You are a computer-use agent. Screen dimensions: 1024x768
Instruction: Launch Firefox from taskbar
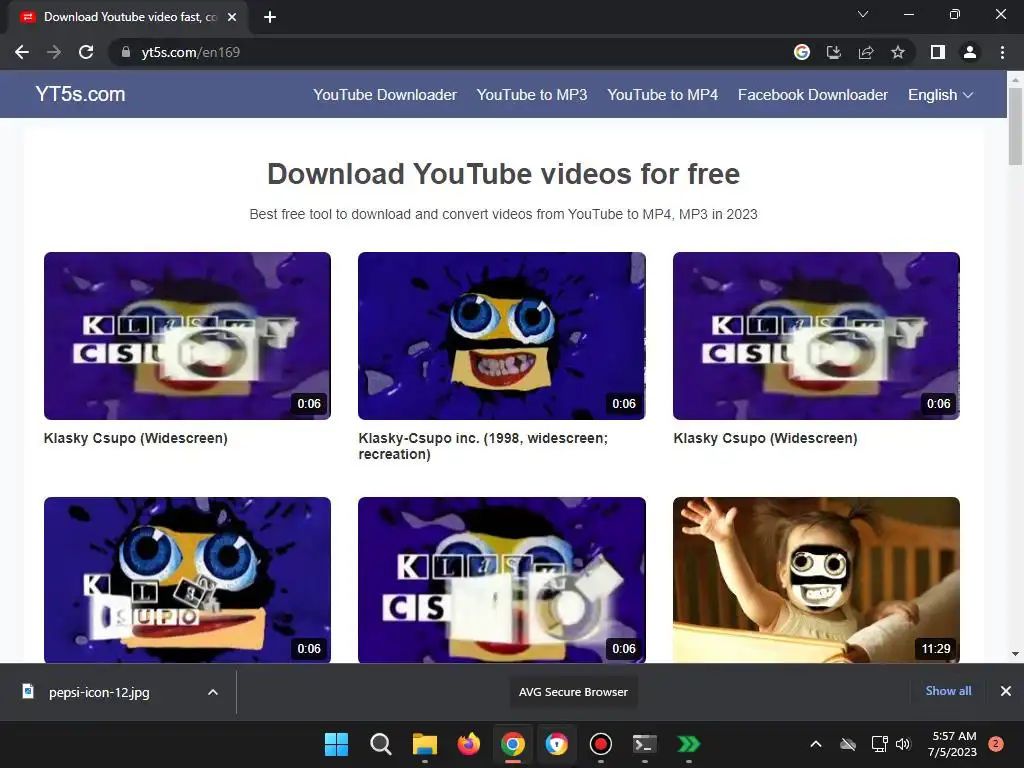[x=468, y=744]
